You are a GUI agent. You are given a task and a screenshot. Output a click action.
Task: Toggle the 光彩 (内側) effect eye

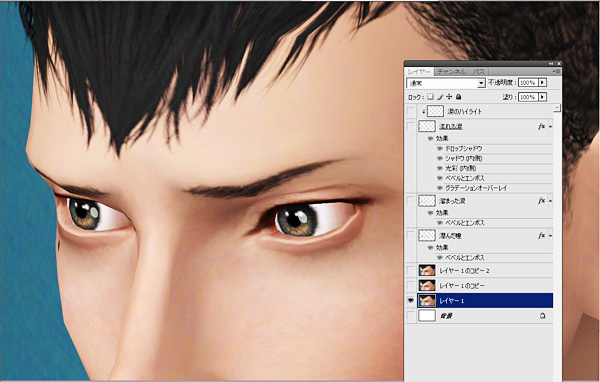[440, 168]
